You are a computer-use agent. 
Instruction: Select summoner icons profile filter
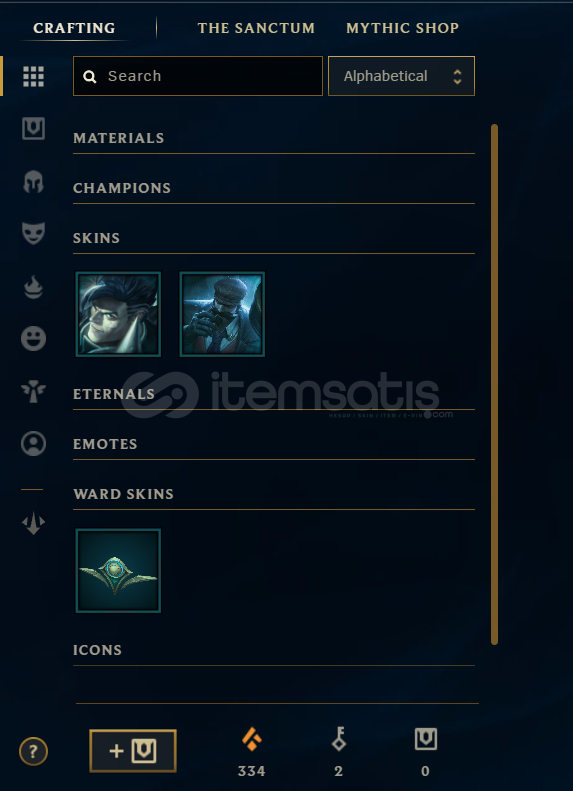[x=33, y=443]
